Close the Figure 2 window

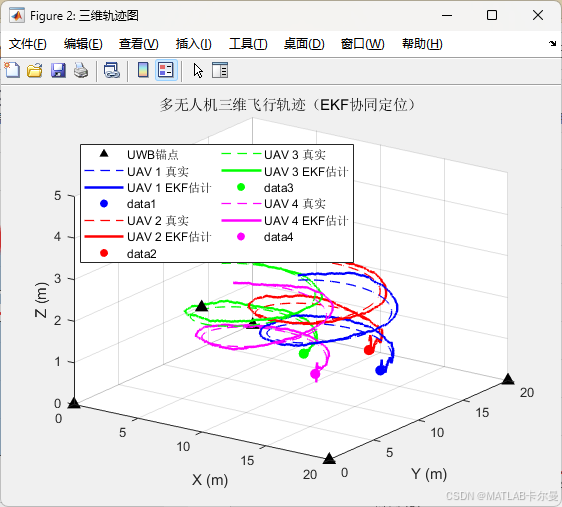[538, 15]
